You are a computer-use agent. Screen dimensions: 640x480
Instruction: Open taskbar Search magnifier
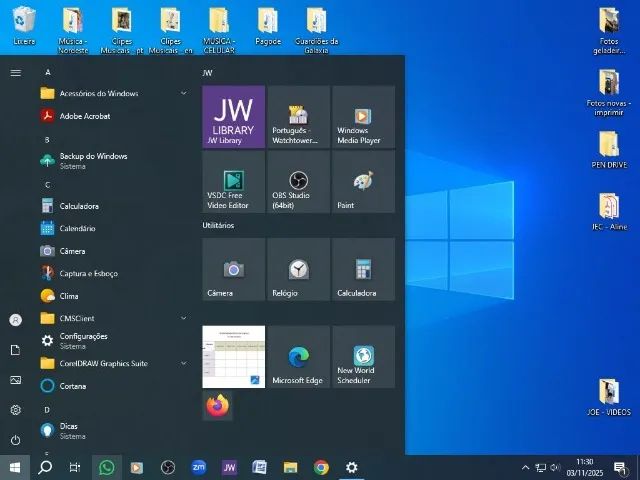point(45,467)
